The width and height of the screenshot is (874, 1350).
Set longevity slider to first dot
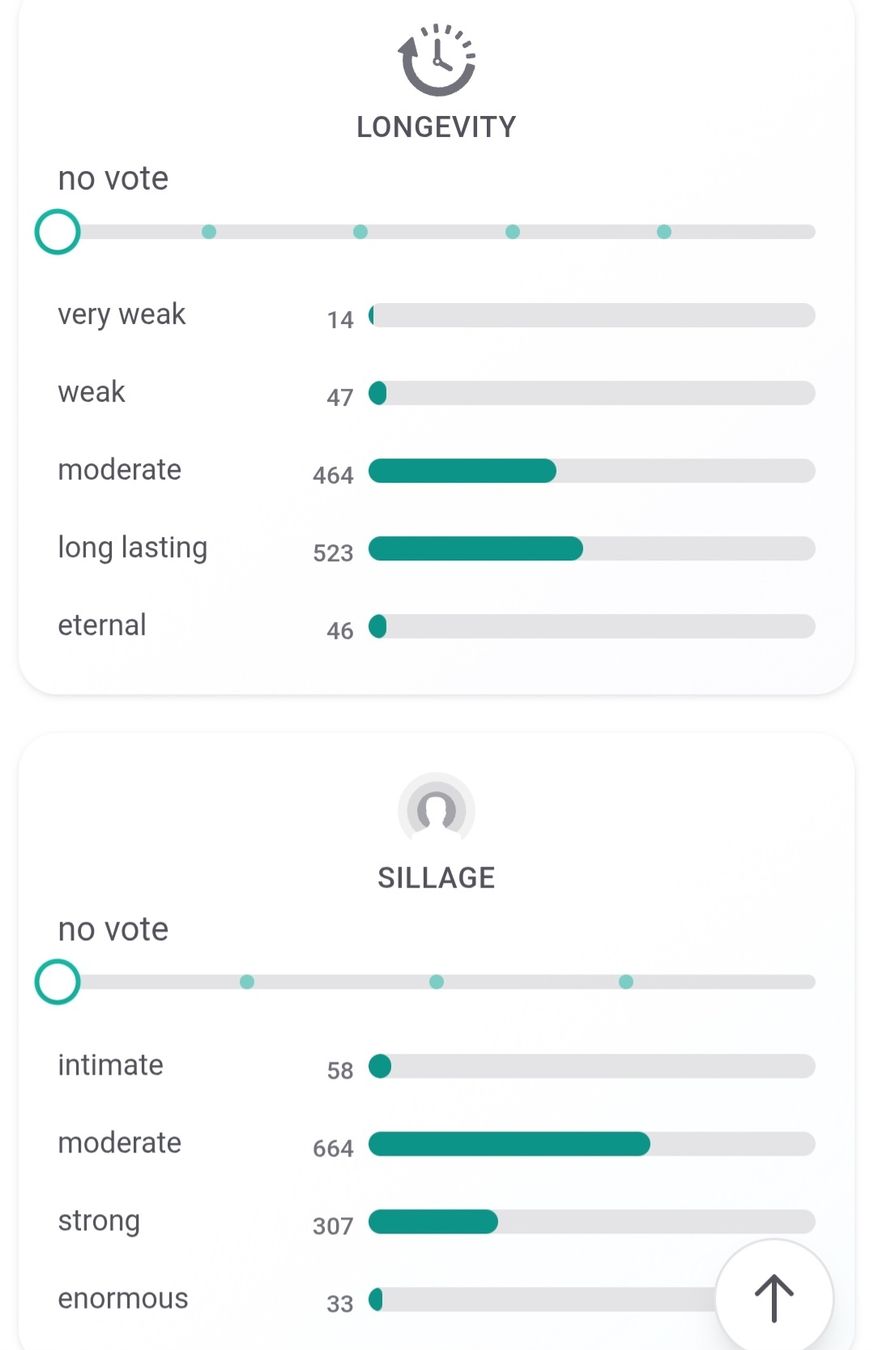209,232
